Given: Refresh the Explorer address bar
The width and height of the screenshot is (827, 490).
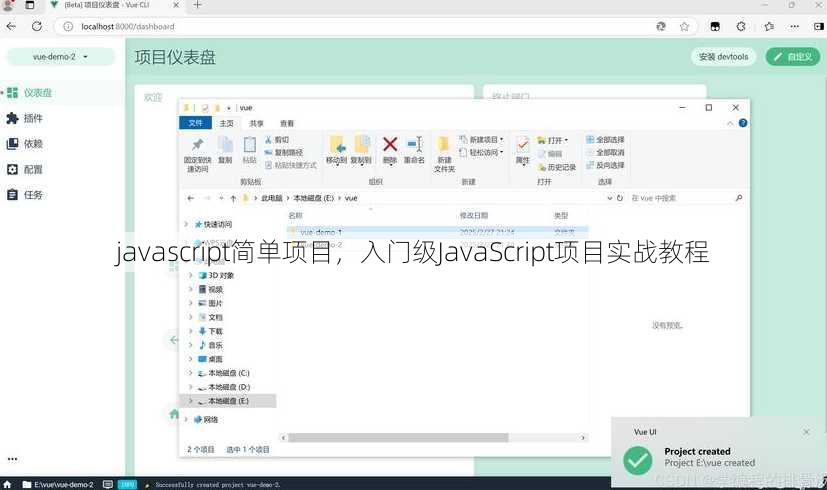Looking at the screenshot, I should pyautogui.click(x=620, y=198).
